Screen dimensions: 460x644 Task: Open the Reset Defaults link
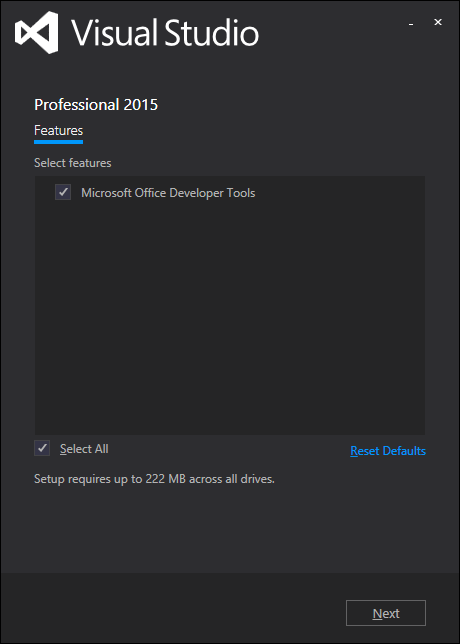388,451
